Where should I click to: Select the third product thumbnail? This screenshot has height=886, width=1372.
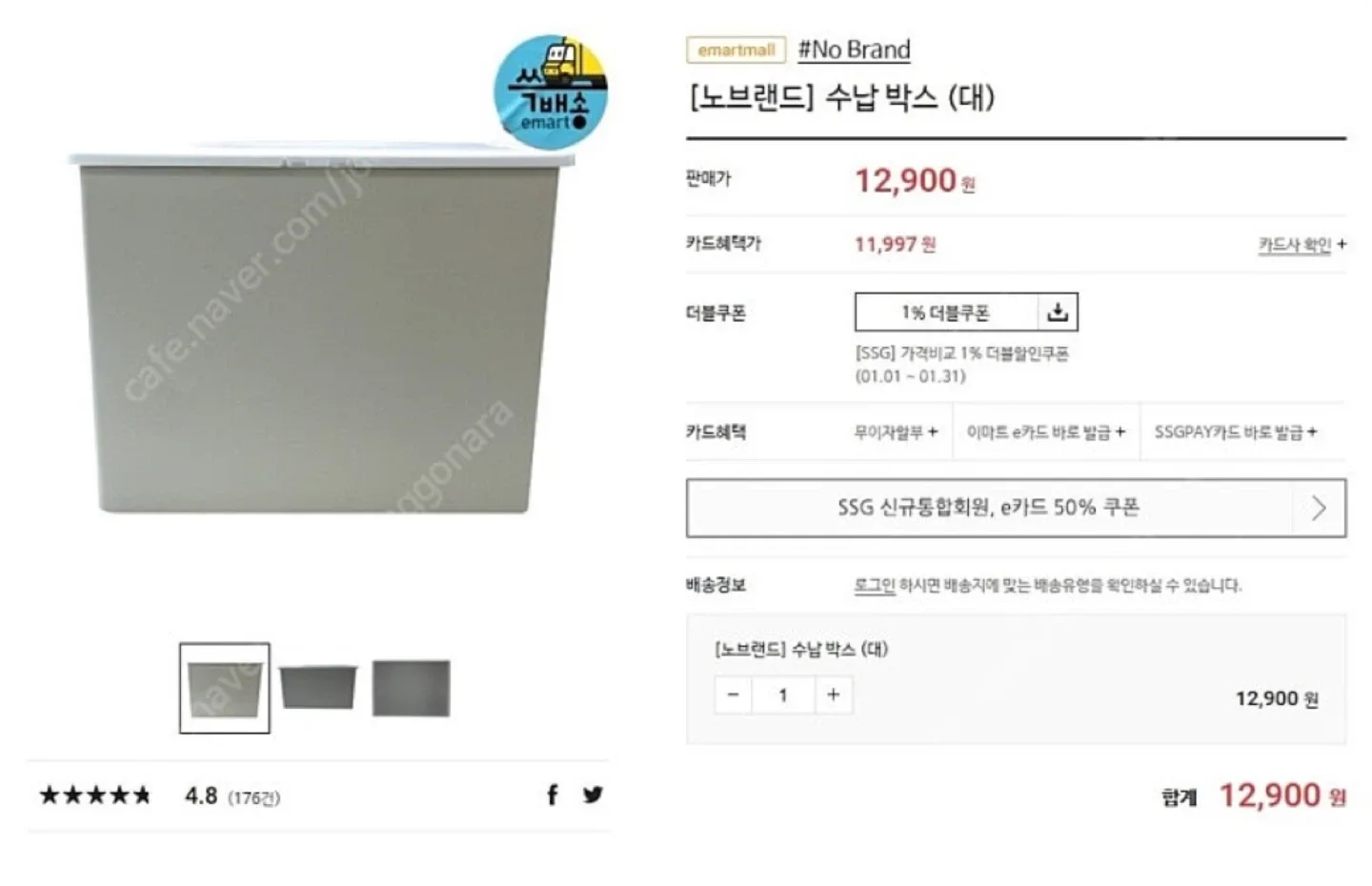(x=411, y=688)
